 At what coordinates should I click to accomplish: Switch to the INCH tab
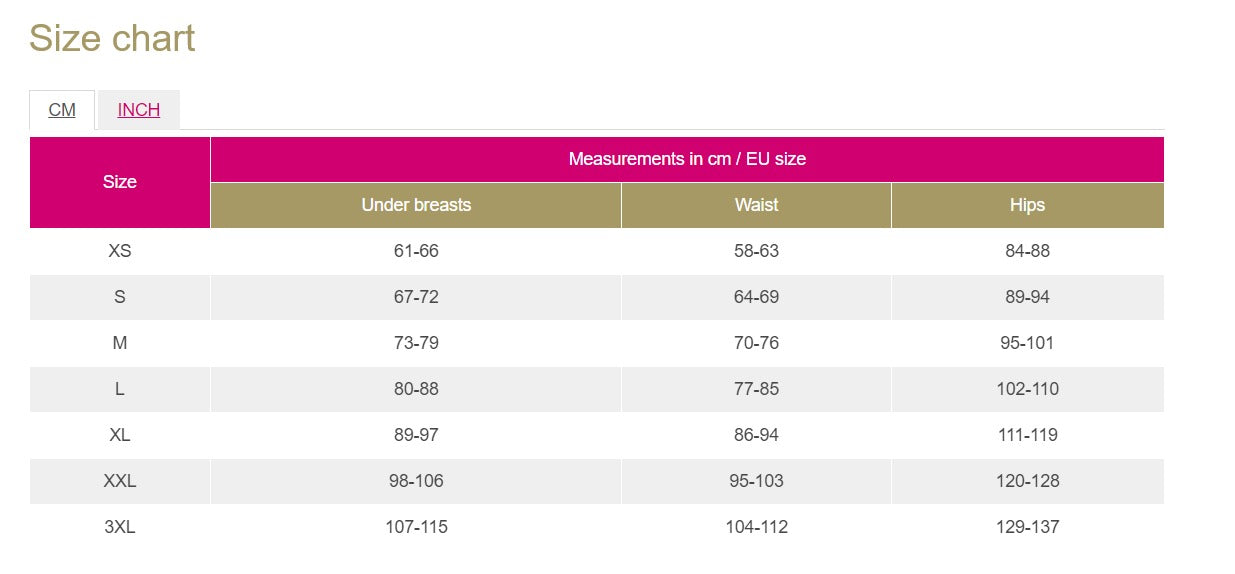[139, 110]
